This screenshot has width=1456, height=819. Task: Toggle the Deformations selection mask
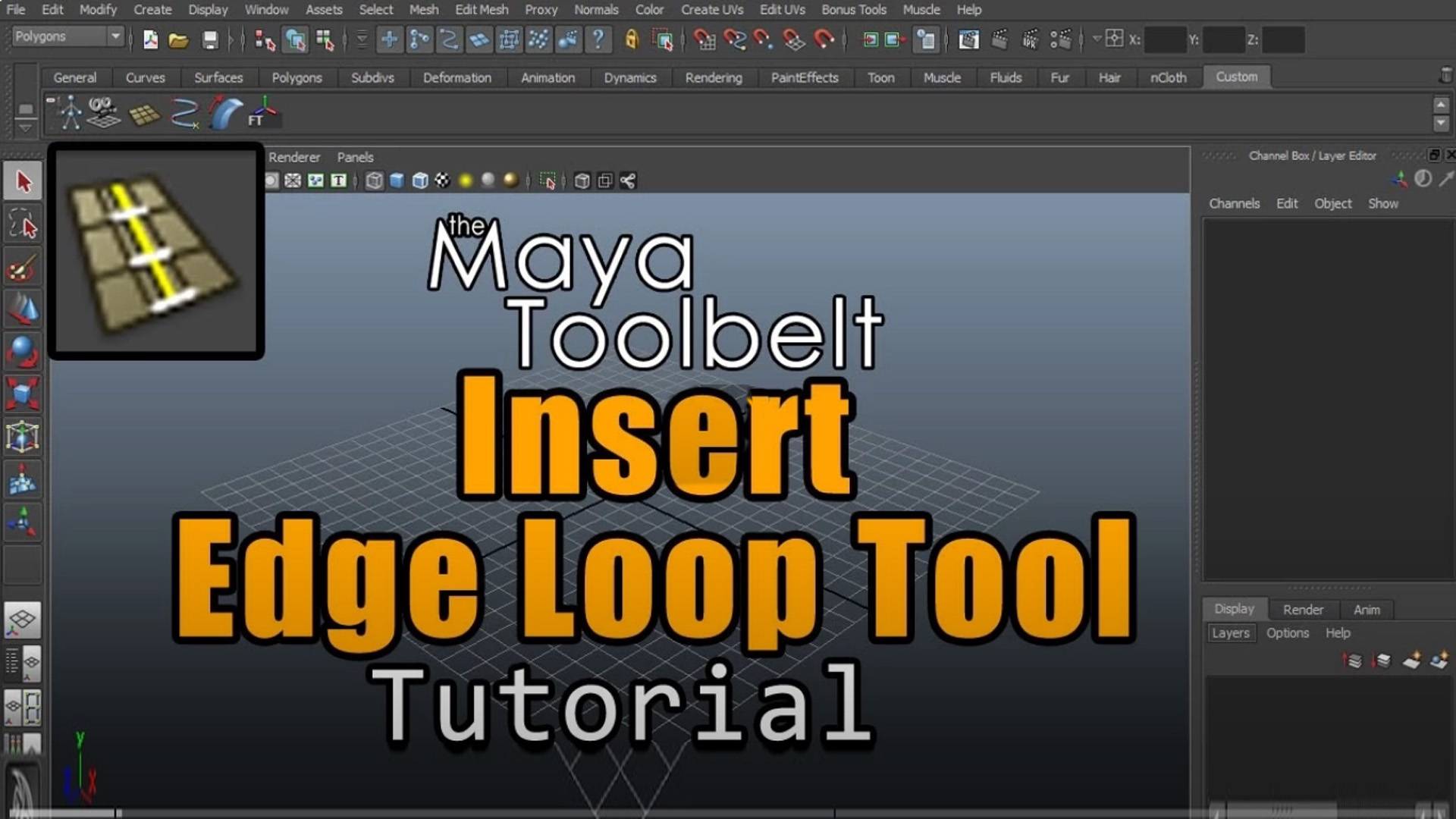coord(509,39)
